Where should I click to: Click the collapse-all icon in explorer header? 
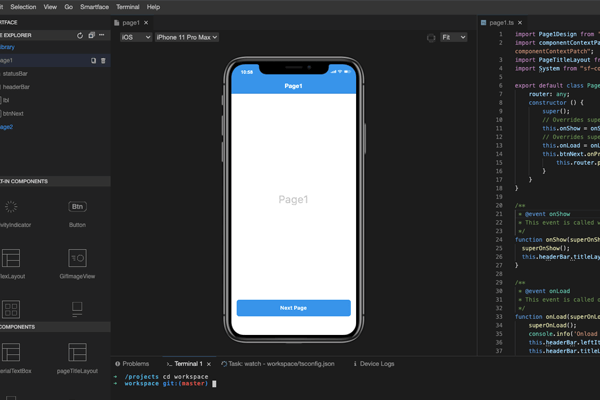point(91,35)
